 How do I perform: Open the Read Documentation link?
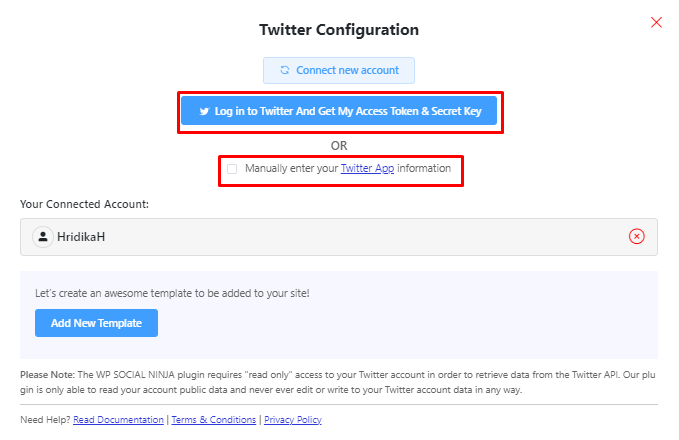pyautogui.click(x=118, y=420)
